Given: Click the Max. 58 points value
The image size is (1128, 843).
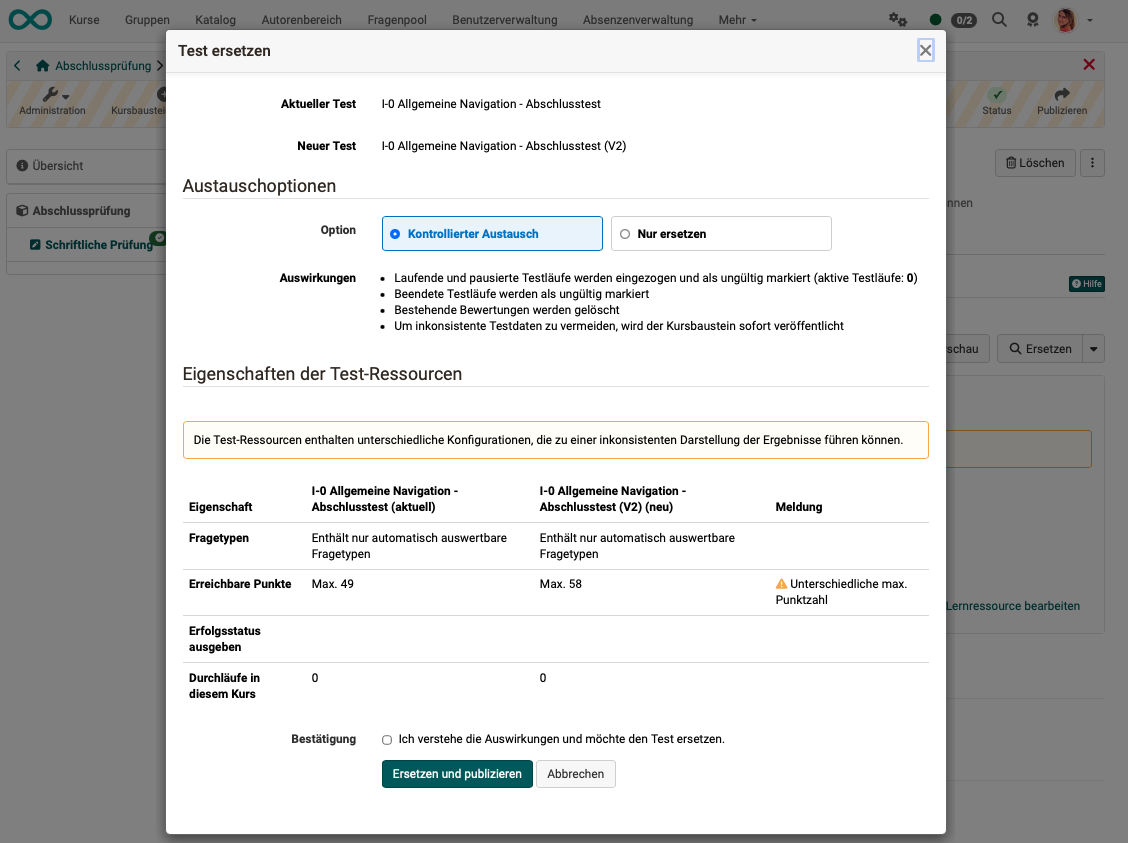Looking at the screenshot, I should tap(560, 584).
